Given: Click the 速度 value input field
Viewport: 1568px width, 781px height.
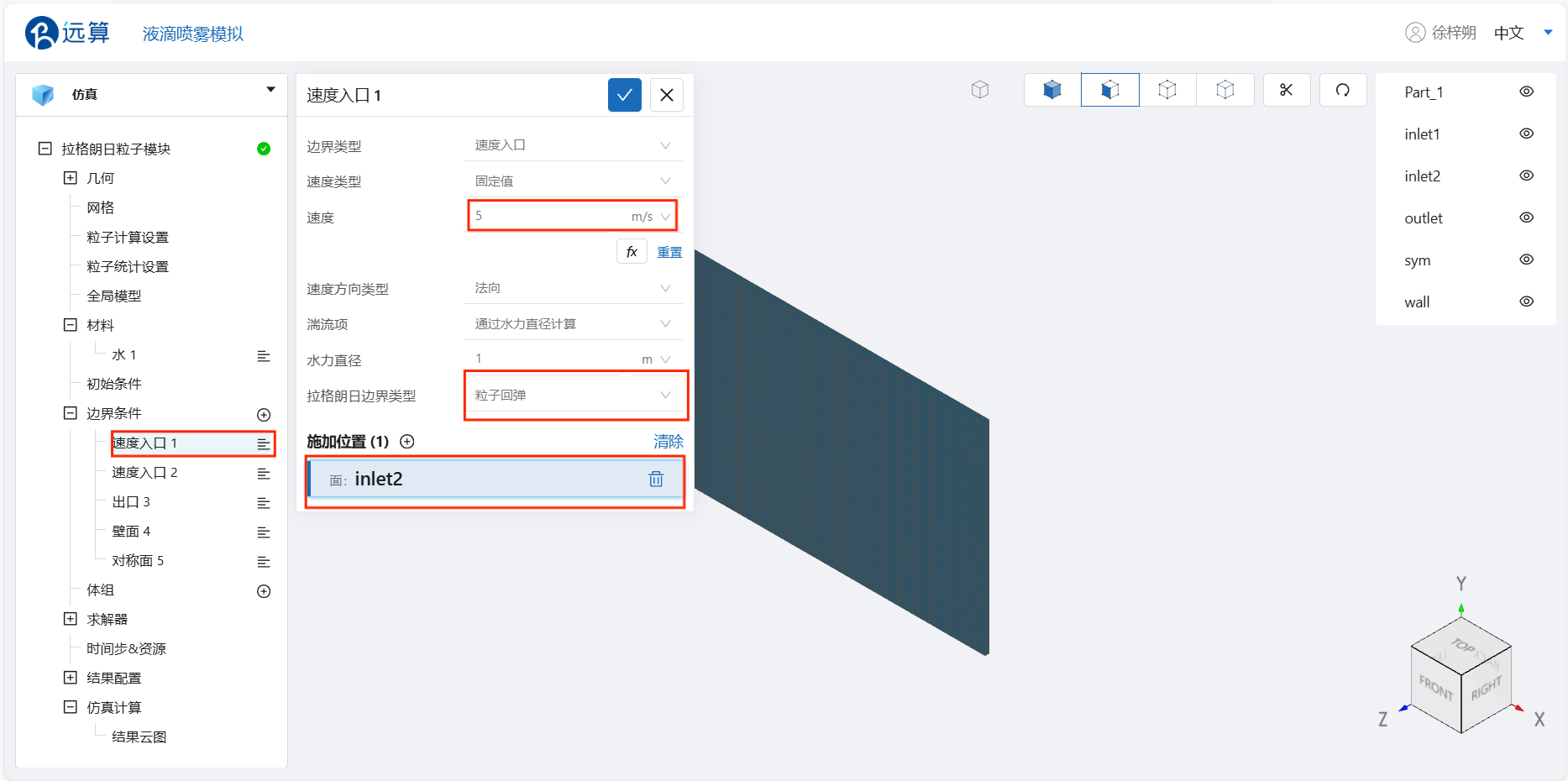Looking at the screenshot, I should (x=548, y=216).
